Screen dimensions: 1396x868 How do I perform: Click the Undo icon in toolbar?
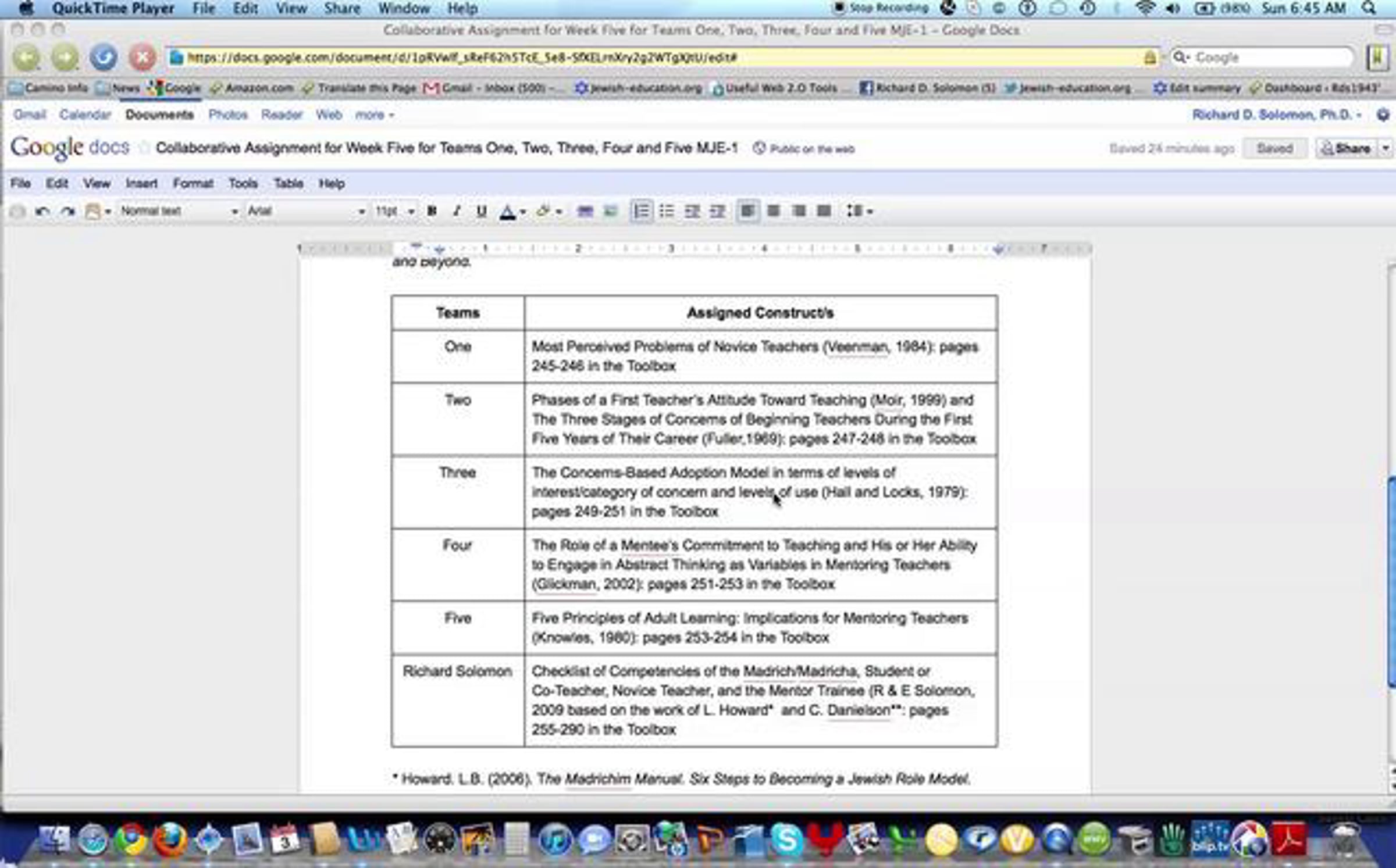pos(42,211)
